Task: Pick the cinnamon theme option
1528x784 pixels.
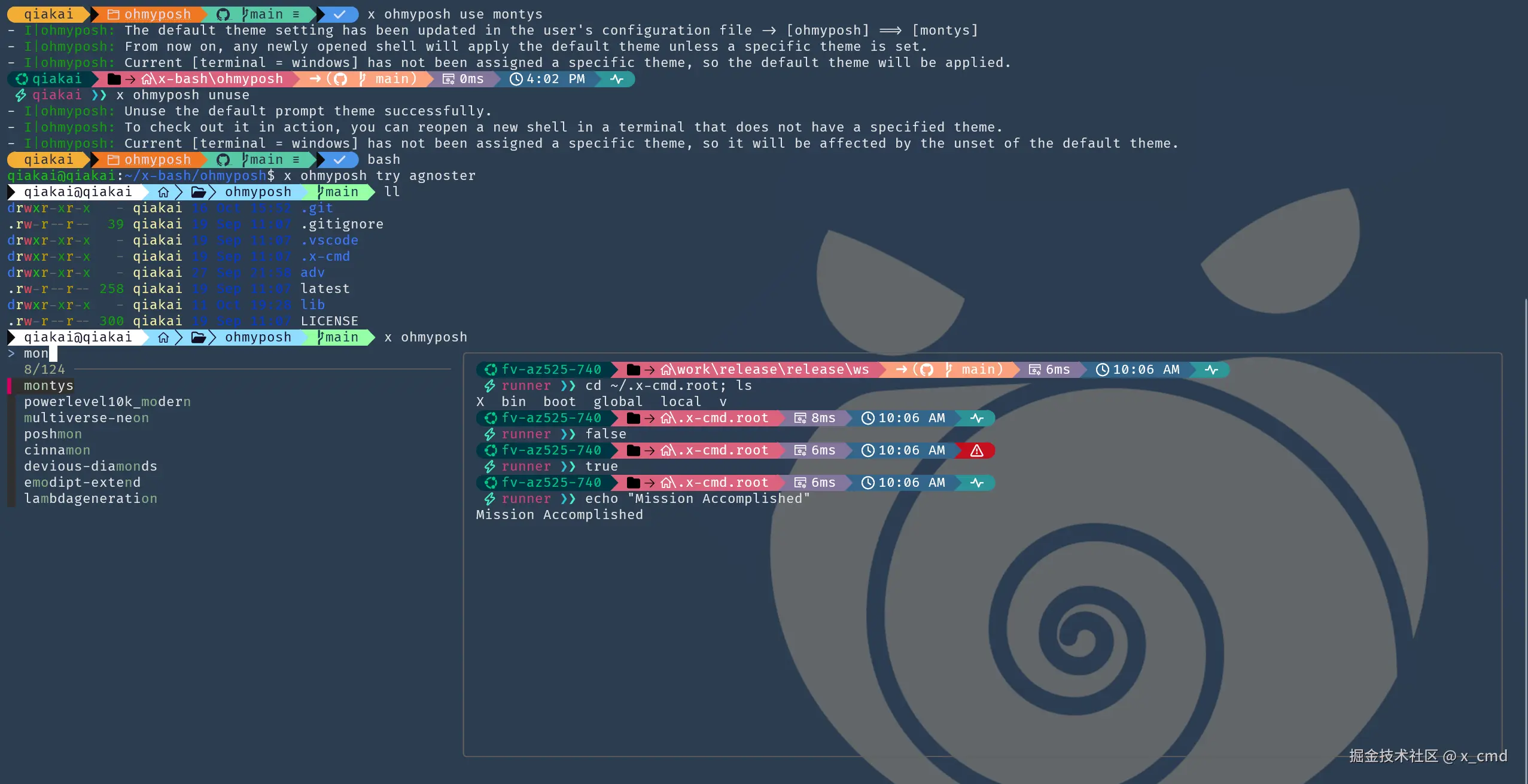Action: click(57, 450)
